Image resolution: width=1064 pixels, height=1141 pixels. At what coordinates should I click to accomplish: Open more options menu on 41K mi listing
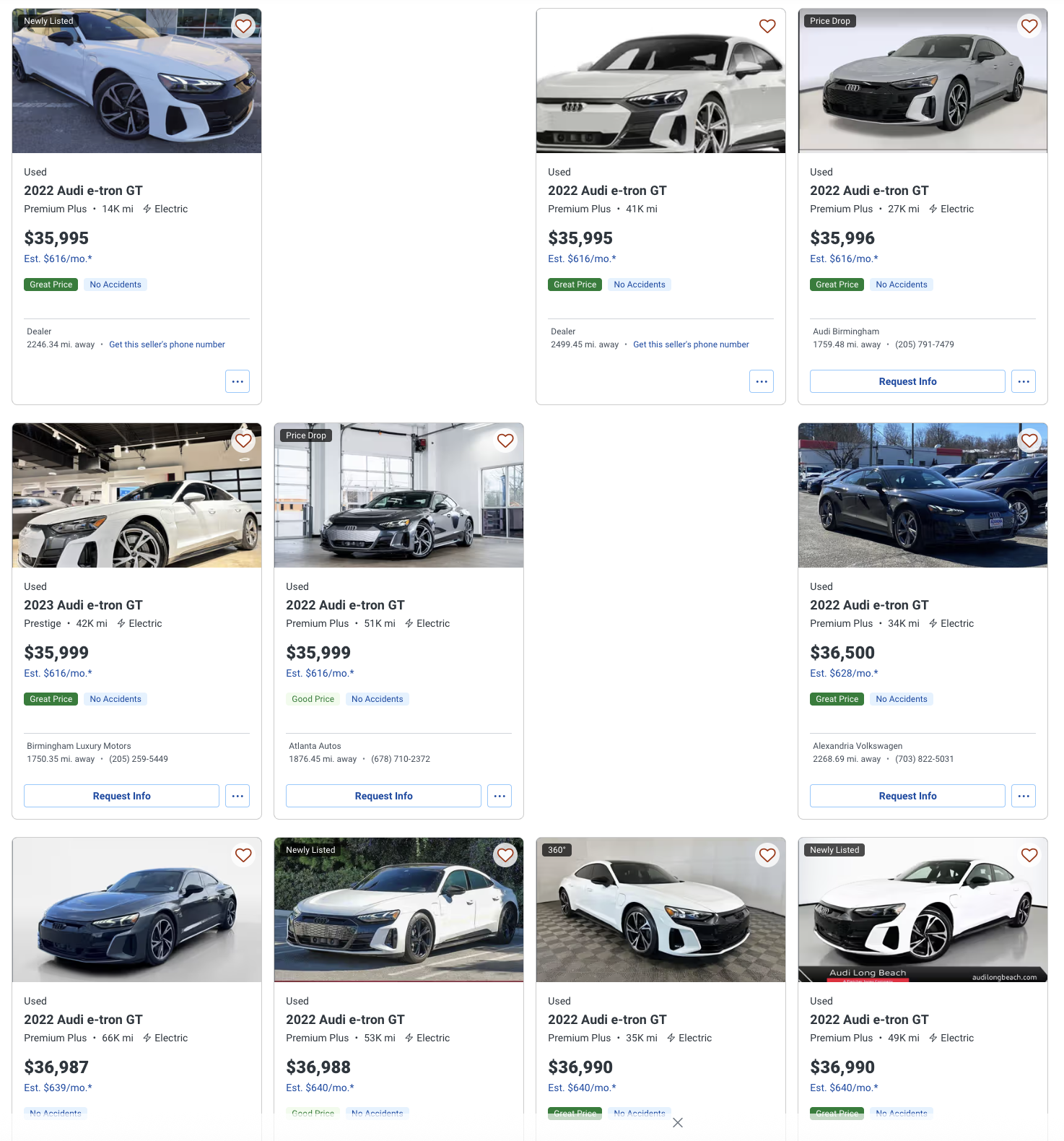click(762, 381)
